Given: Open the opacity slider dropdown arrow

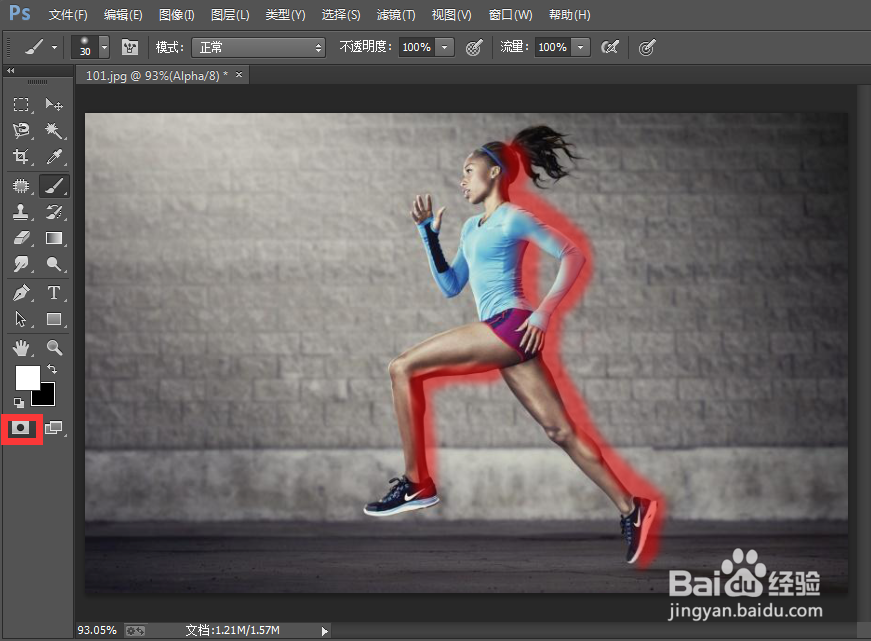Looking at the screenshot, I should tap(444, 47).
